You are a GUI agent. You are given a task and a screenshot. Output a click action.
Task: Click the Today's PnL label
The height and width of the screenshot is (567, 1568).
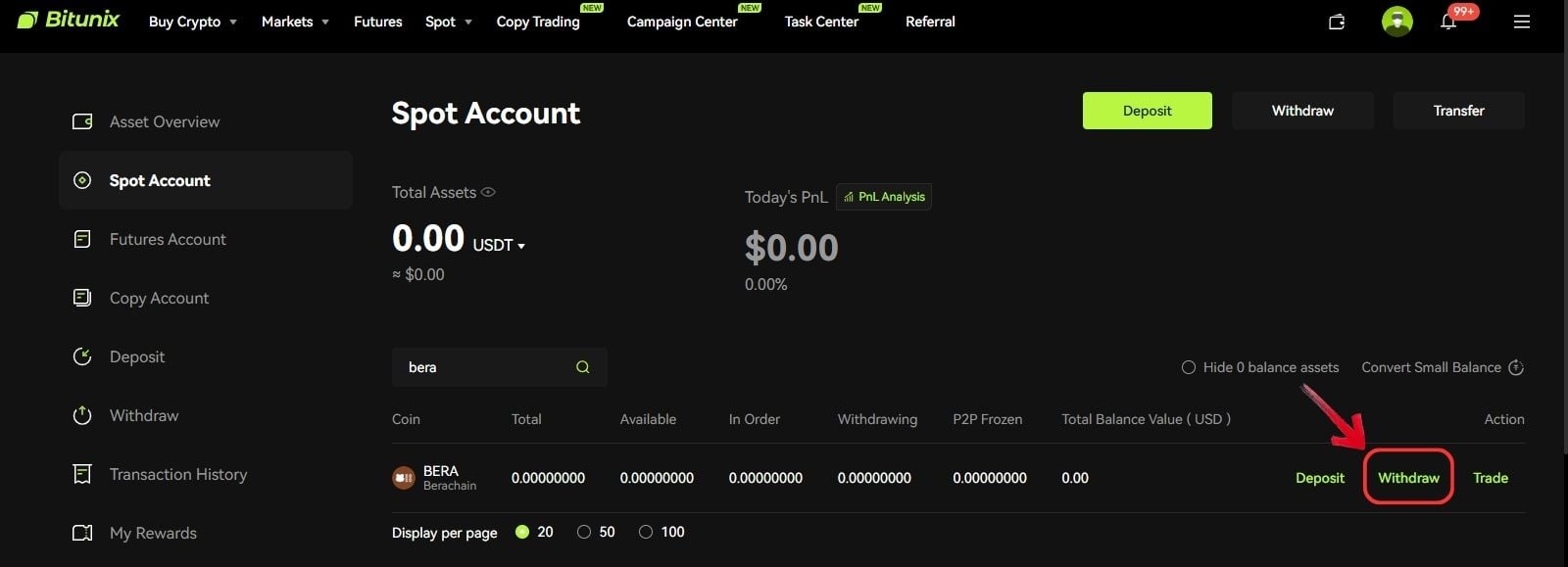click(786, 197)
